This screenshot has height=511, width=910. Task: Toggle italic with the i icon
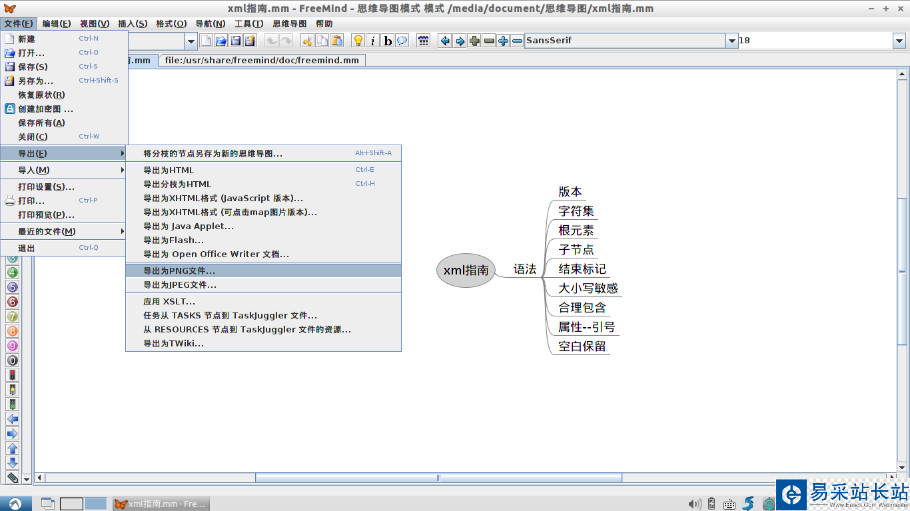click(x=373, y=40)
